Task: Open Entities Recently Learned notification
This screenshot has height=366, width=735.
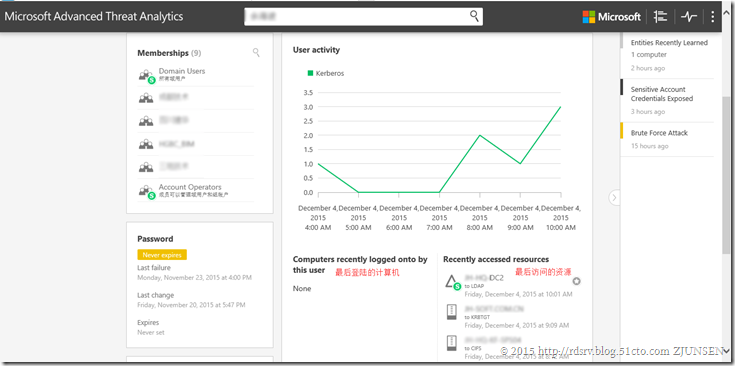Action: [x=669, y=43]
